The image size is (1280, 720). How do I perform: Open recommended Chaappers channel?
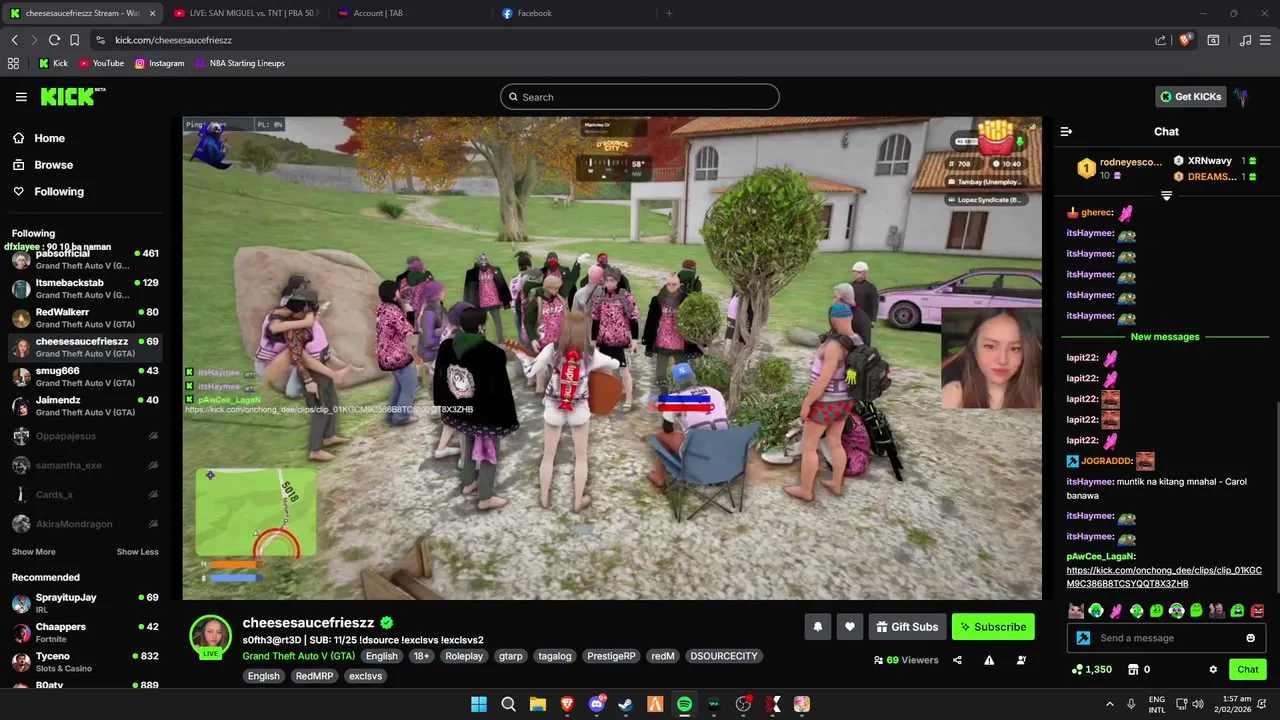pyautogui.click(x=85, y=632)
